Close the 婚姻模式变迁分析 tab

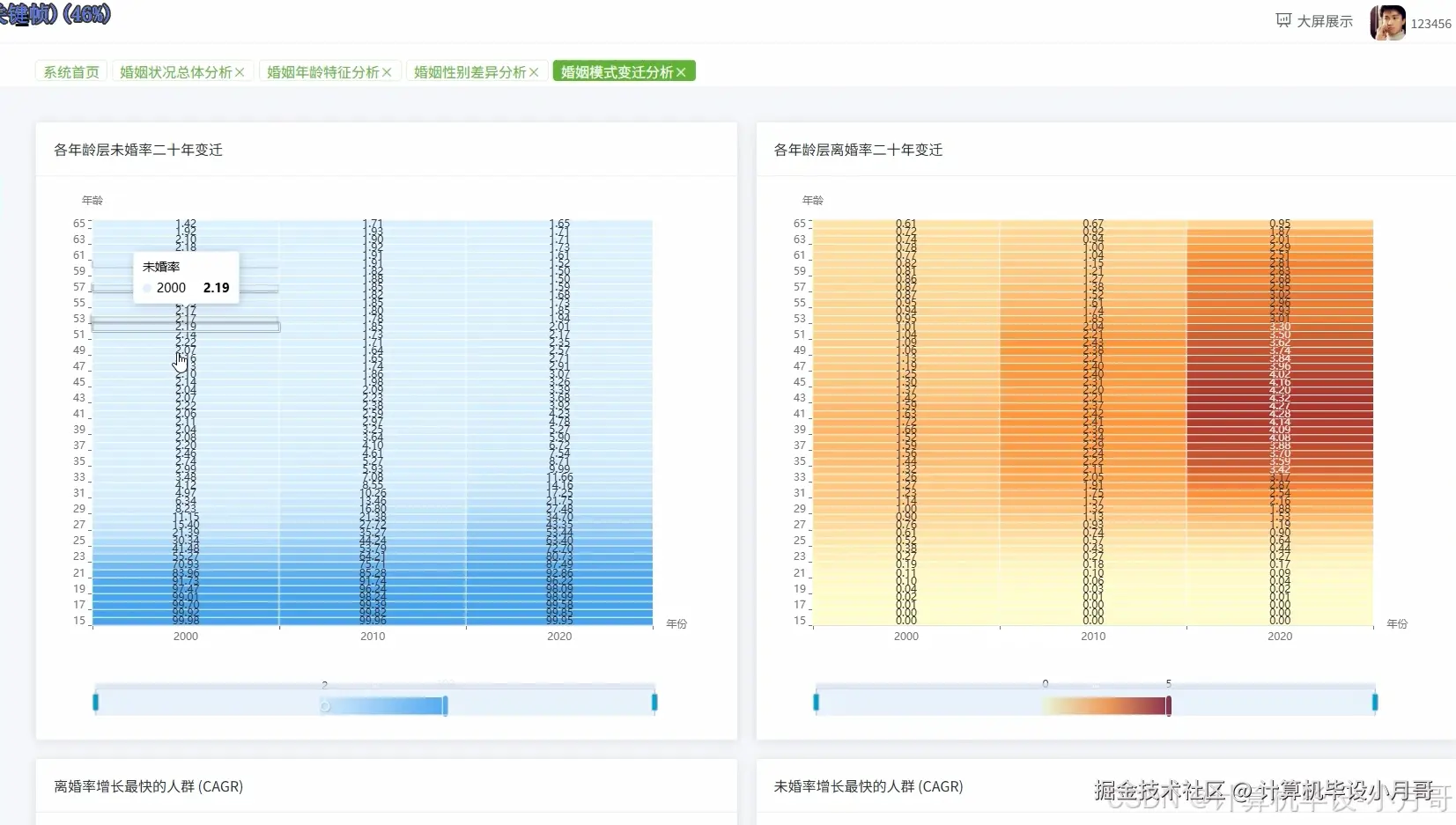(x=681, y=72)
